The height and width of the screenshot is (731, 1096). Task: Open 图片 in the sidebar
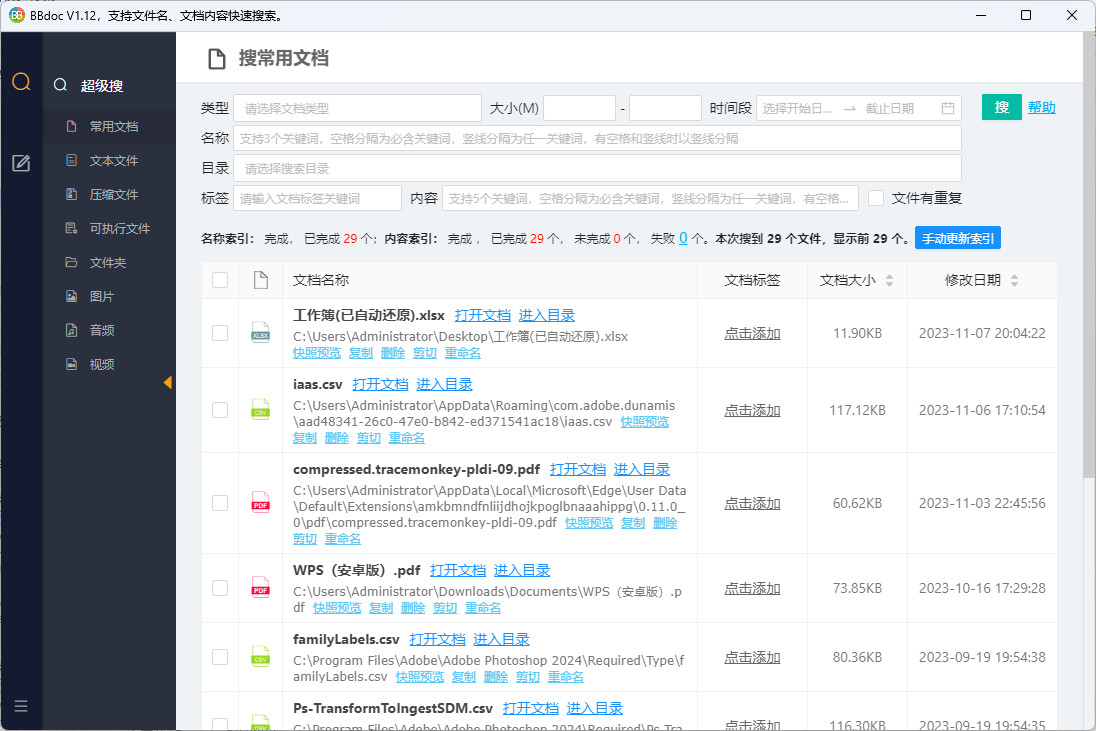(x=109, y=296)
